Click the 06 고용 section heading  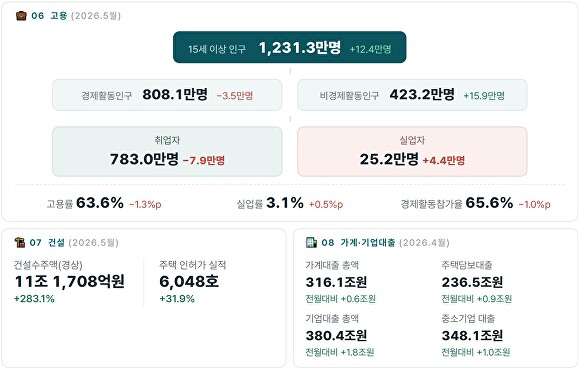coord(49,16)
